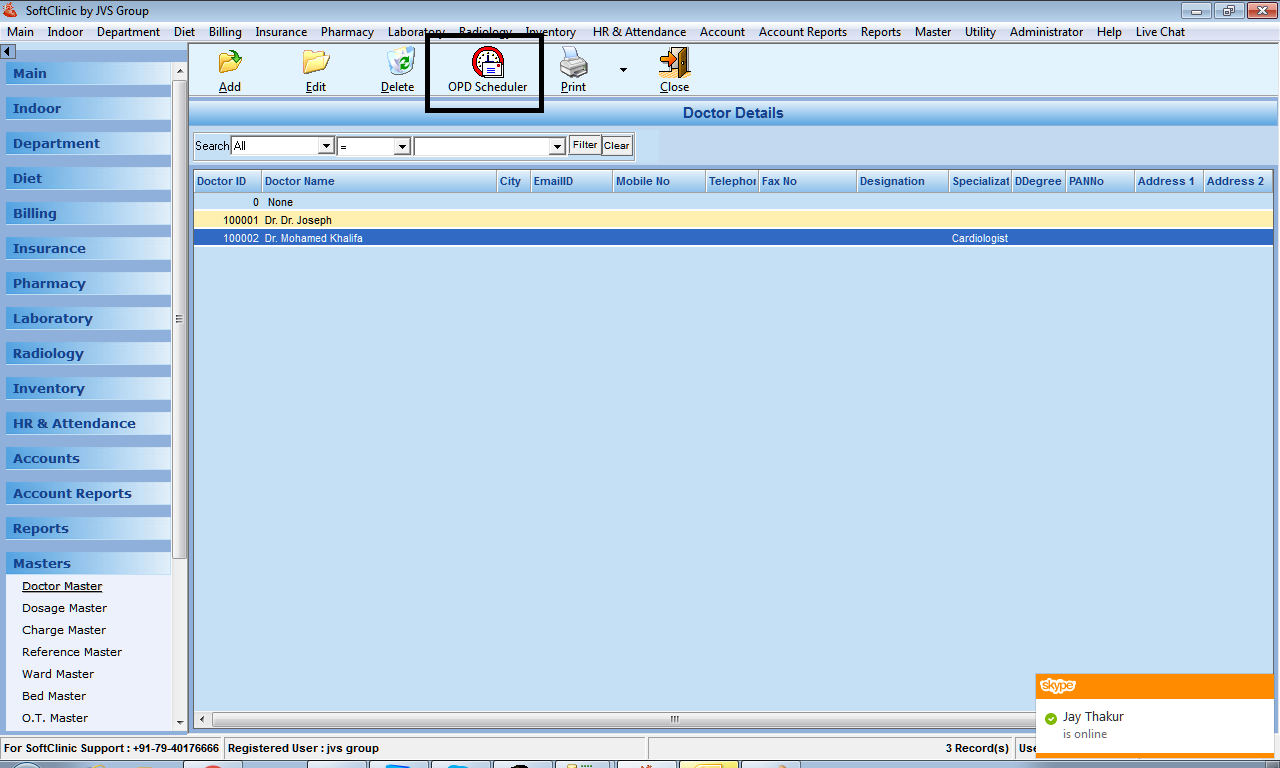Click the Skype notification logo

[x=1058, y=685]
